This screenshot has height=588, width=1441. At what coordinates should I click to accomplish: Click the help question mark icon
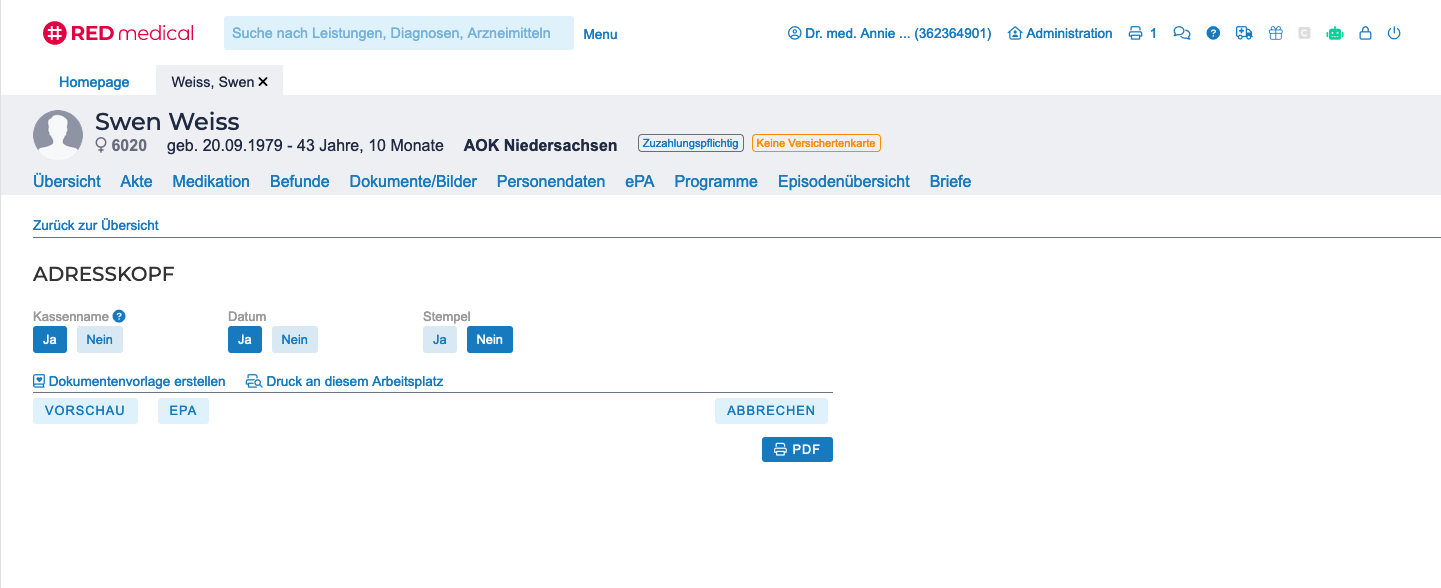pyautogui.click(x=1213, y=33)
